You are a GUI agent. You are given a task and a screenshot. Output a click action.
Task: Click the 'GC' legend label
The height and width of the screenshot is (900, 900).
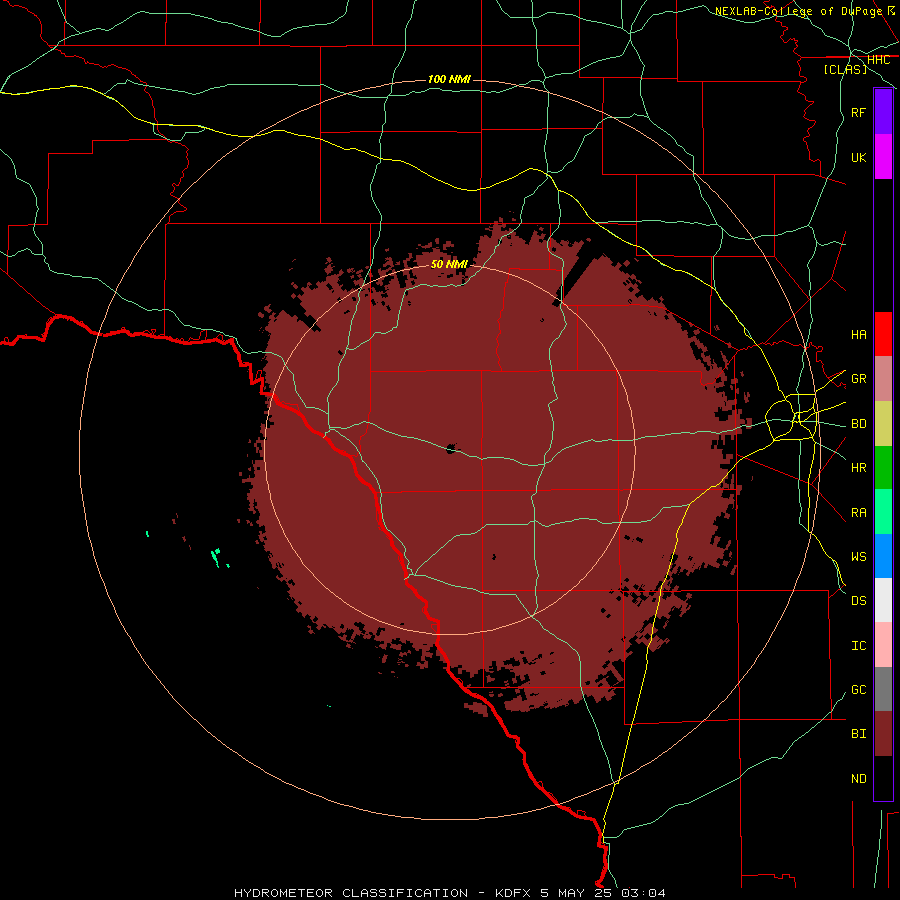click(858, 689)
